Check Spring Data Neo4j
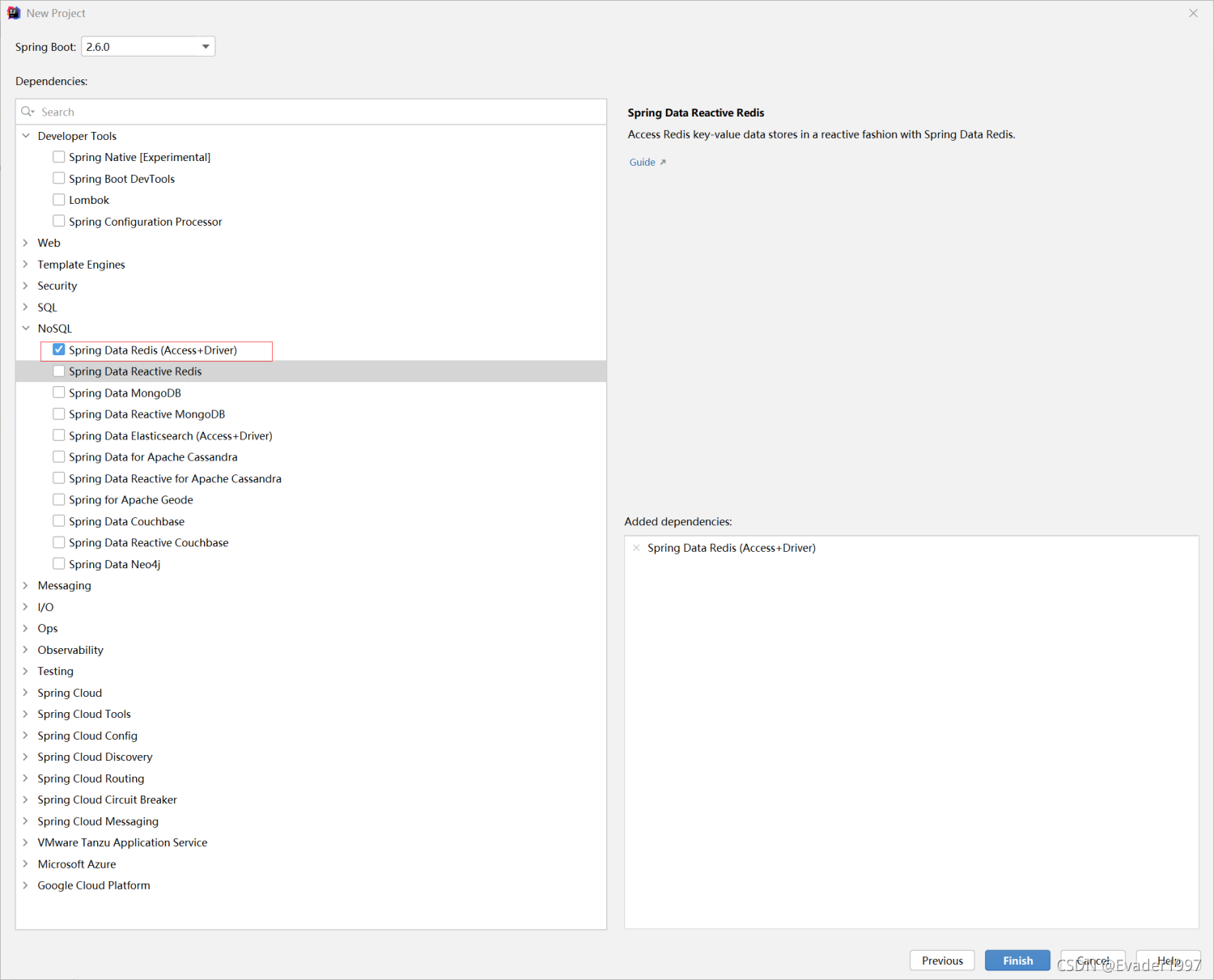The height and width of the screenshot is (980, 1214). 59,564
